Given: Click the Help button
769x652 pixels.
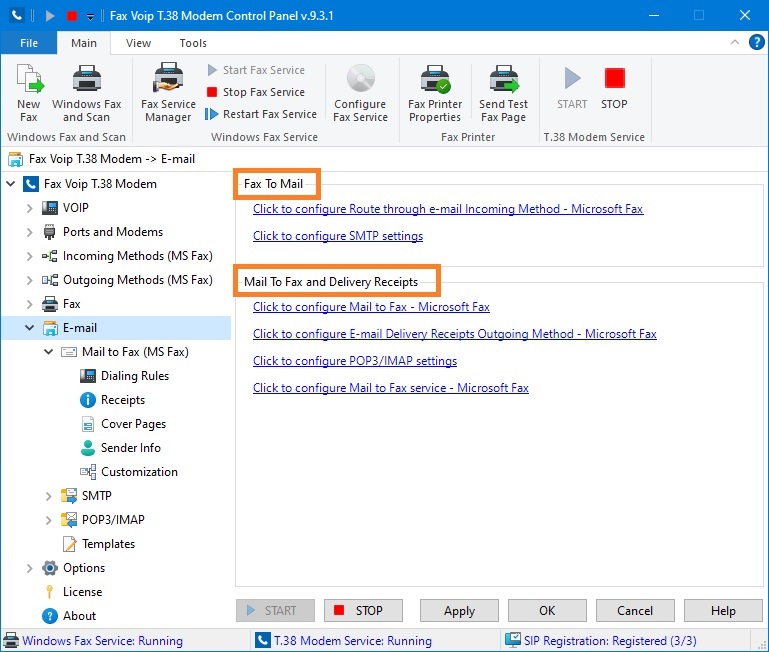Looking at the screenshot, I should click(723, 611).
